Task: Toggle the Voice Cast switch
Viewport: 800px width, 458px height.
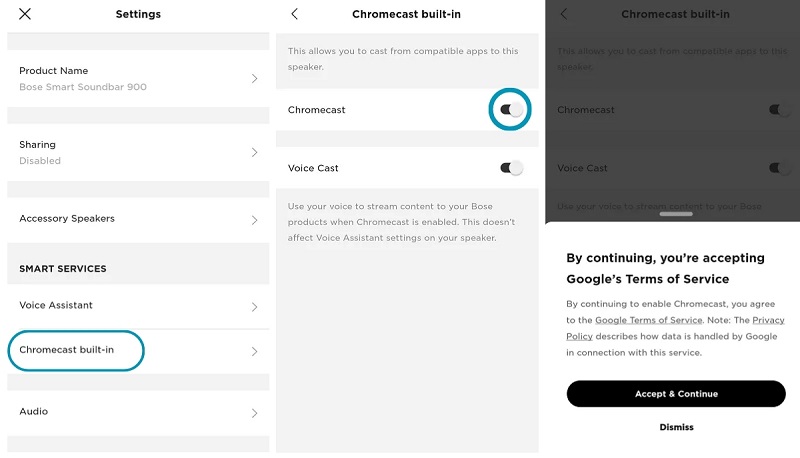Action: click(511, 168)
